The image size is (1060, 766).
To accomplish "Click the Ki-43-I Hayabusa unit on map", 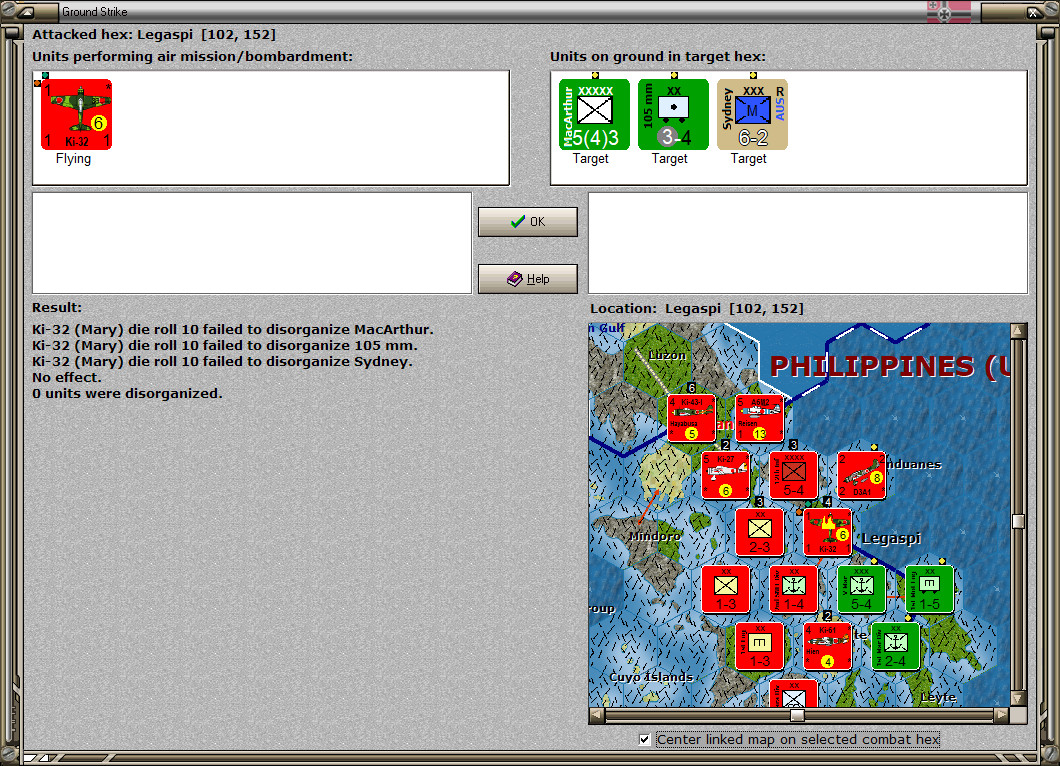I will click(x=692, y=418).
